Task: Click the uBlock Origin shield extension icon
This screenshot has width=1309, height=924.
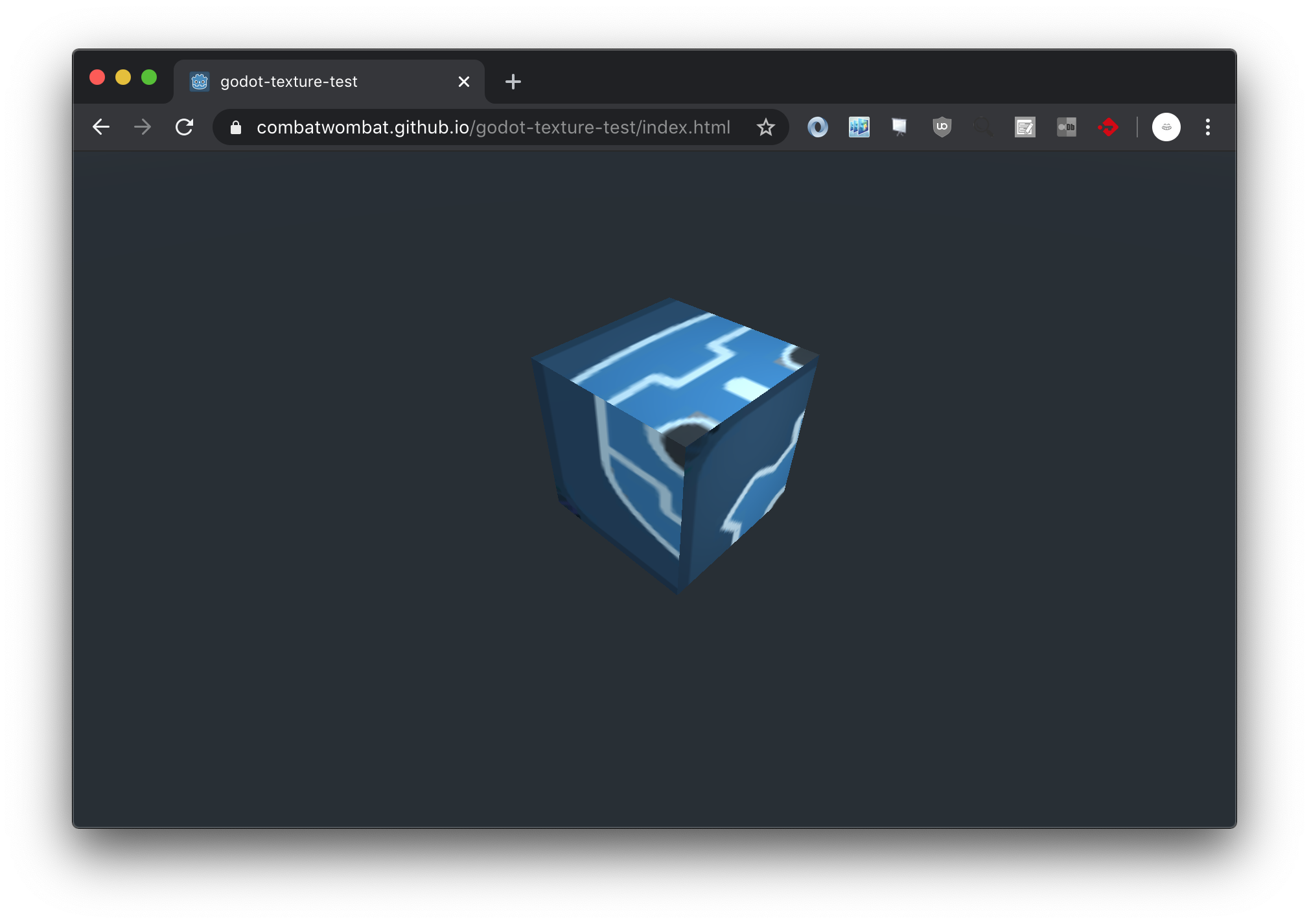Action: pos(942,127)
